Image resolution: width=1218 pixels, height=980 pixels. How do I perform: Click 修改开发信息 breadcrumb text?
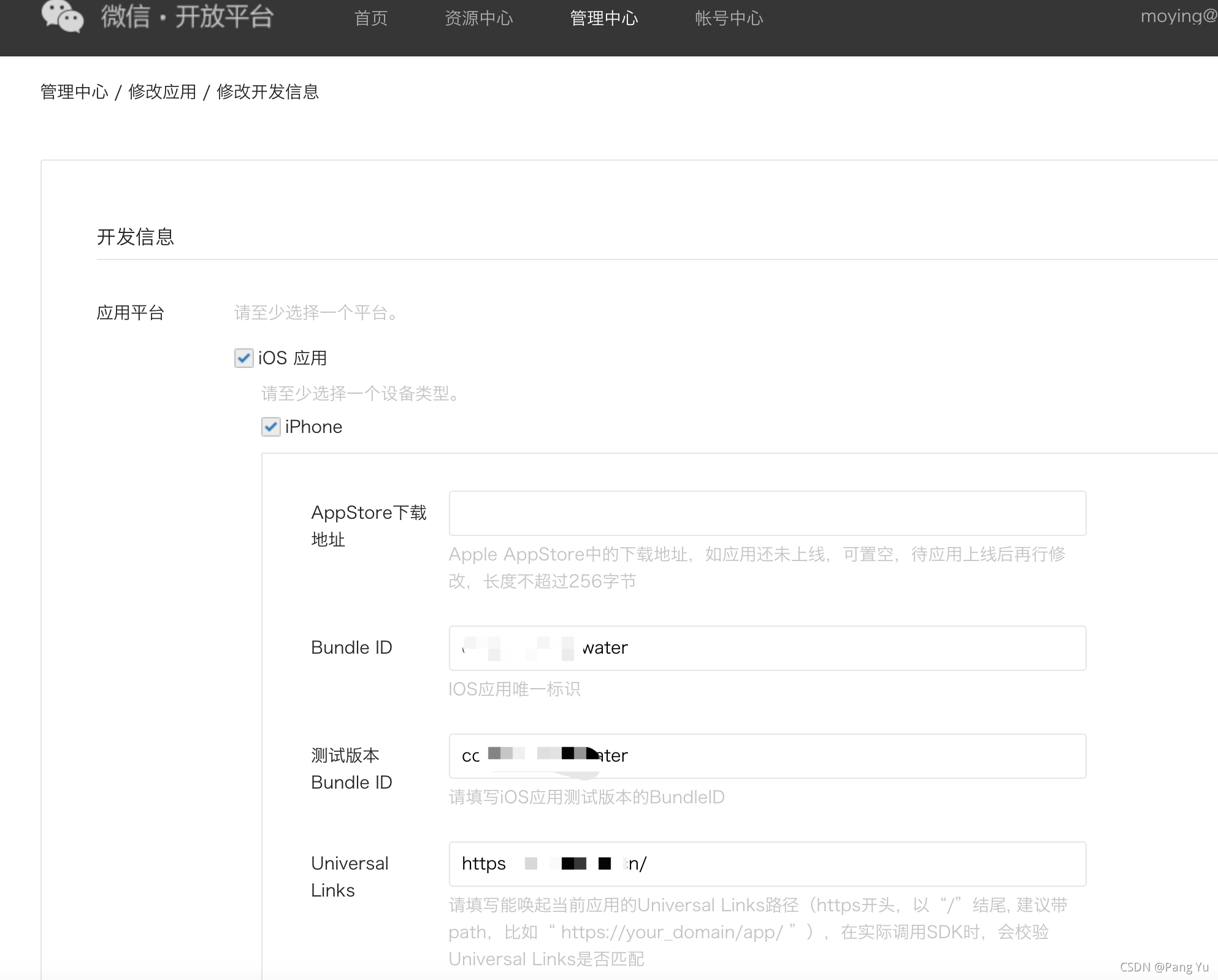[x=268, y=92]
